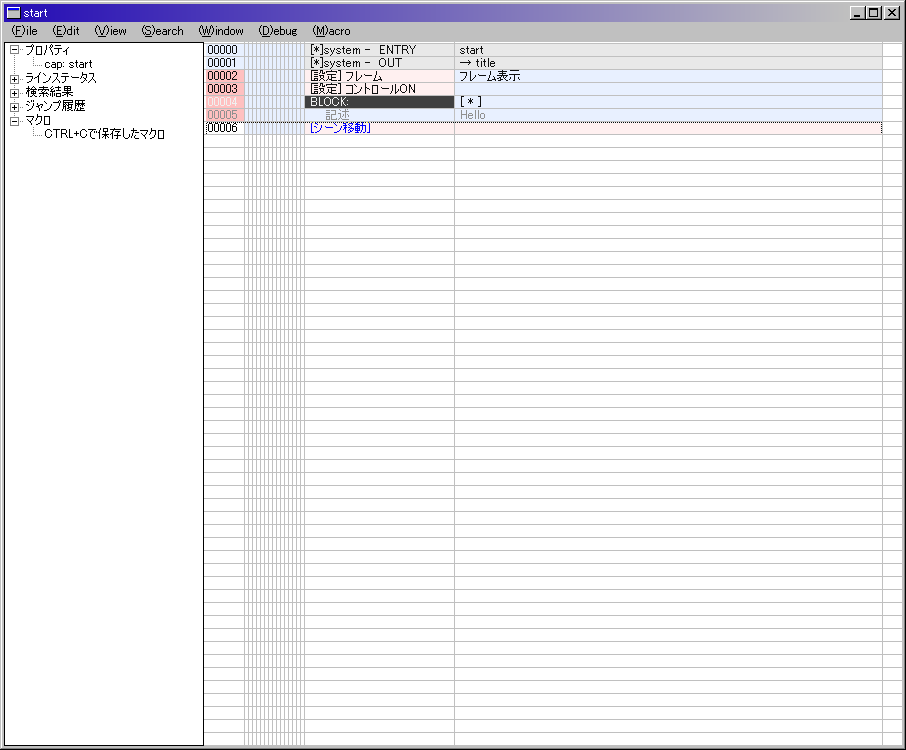Select the マクロ tree item label
The height and width of the screenshot is (750, 906).
tap(38, 120)
